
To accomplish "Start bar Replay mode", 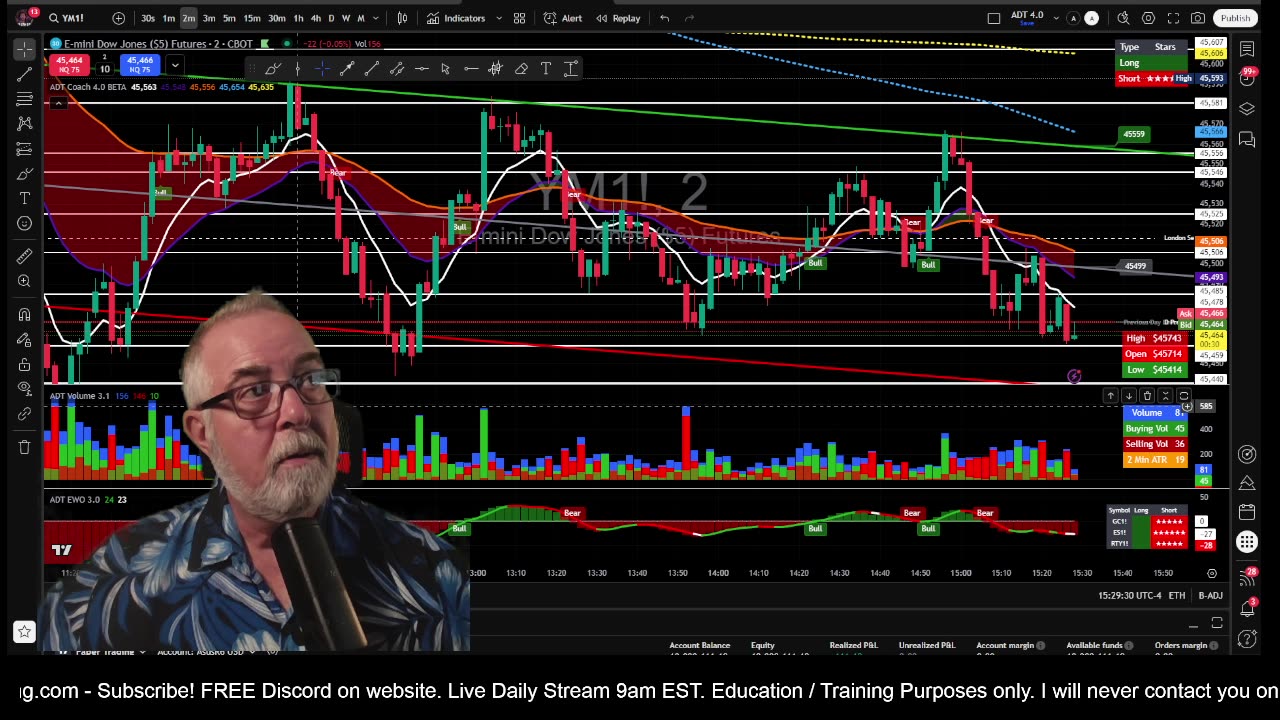I will [x=618, y=18].
